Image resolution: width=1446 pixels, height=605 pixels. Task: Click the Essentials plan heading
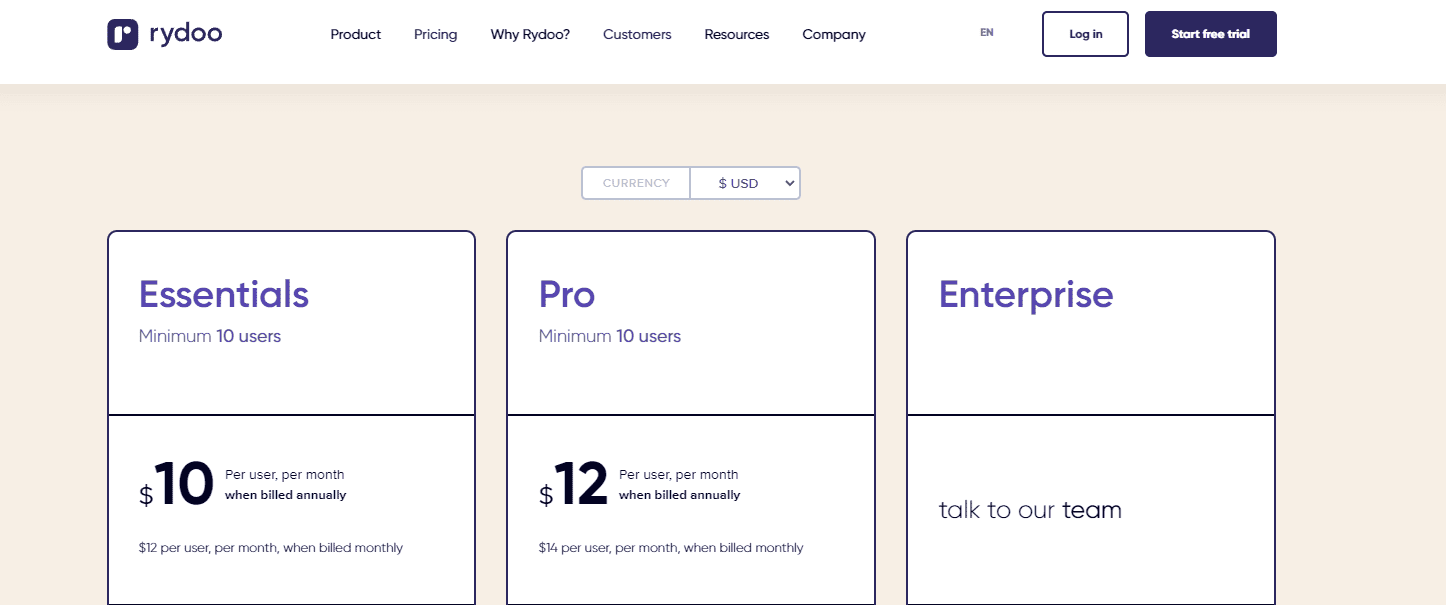click(x=224, y=294)
